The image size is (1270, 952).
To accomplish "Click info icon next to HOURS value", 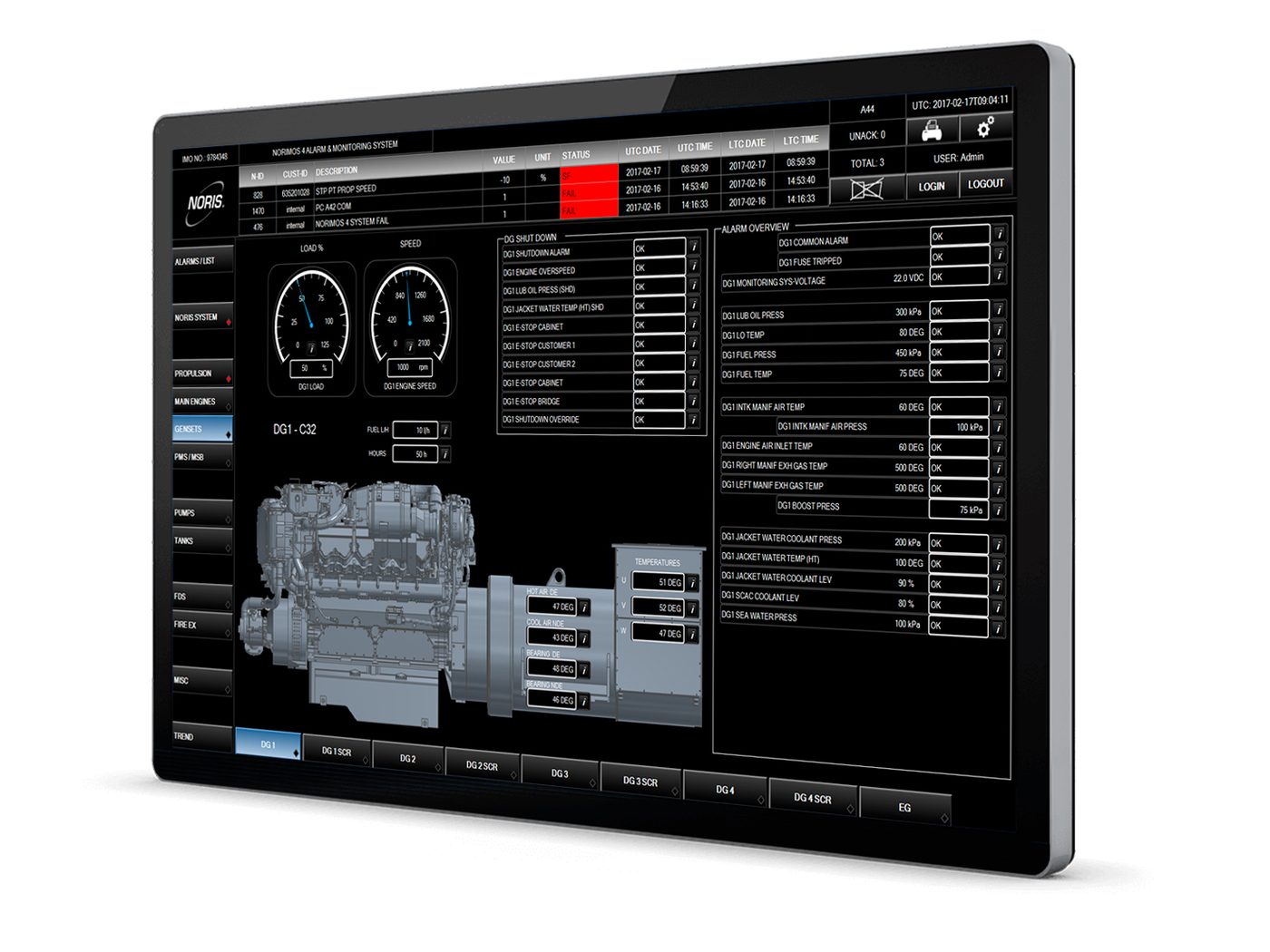I will 445,453.
